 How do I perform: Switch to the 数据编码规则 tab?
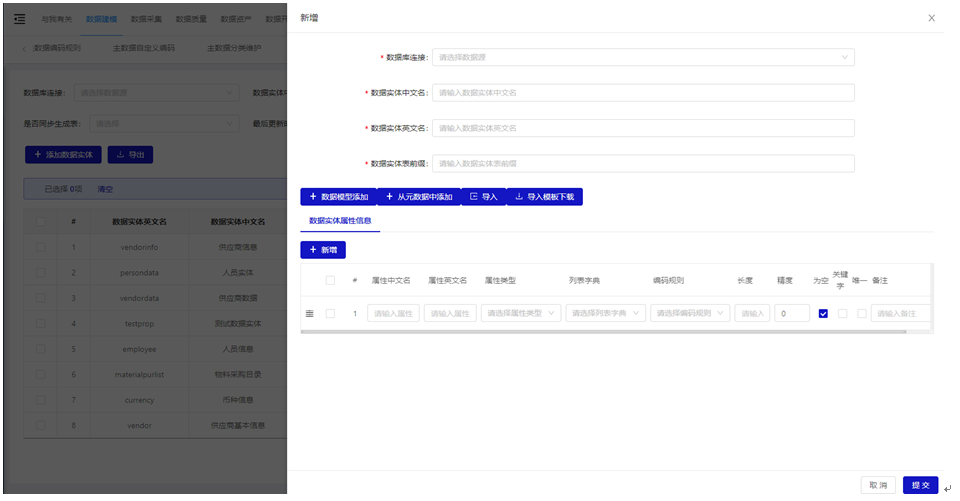point(56,48)
